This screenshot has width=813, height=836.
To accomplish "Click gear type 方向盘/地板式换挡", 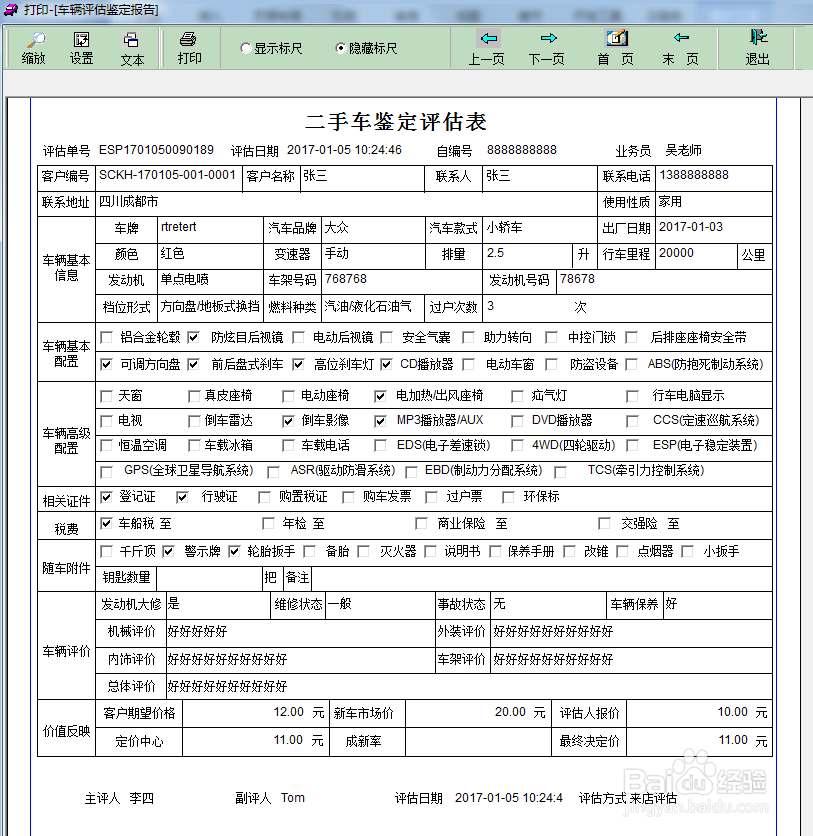I will 210,307.
